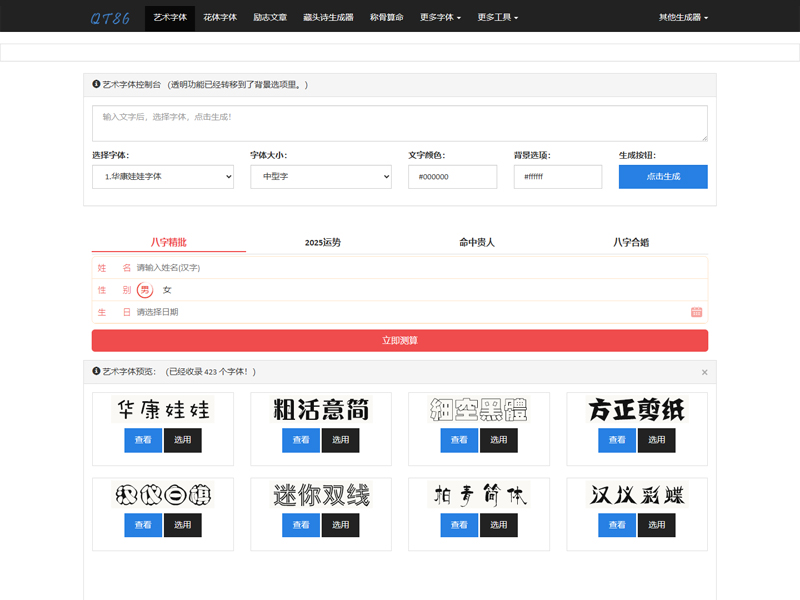Switch to the 八字合婚 tab

pos(631,242)
